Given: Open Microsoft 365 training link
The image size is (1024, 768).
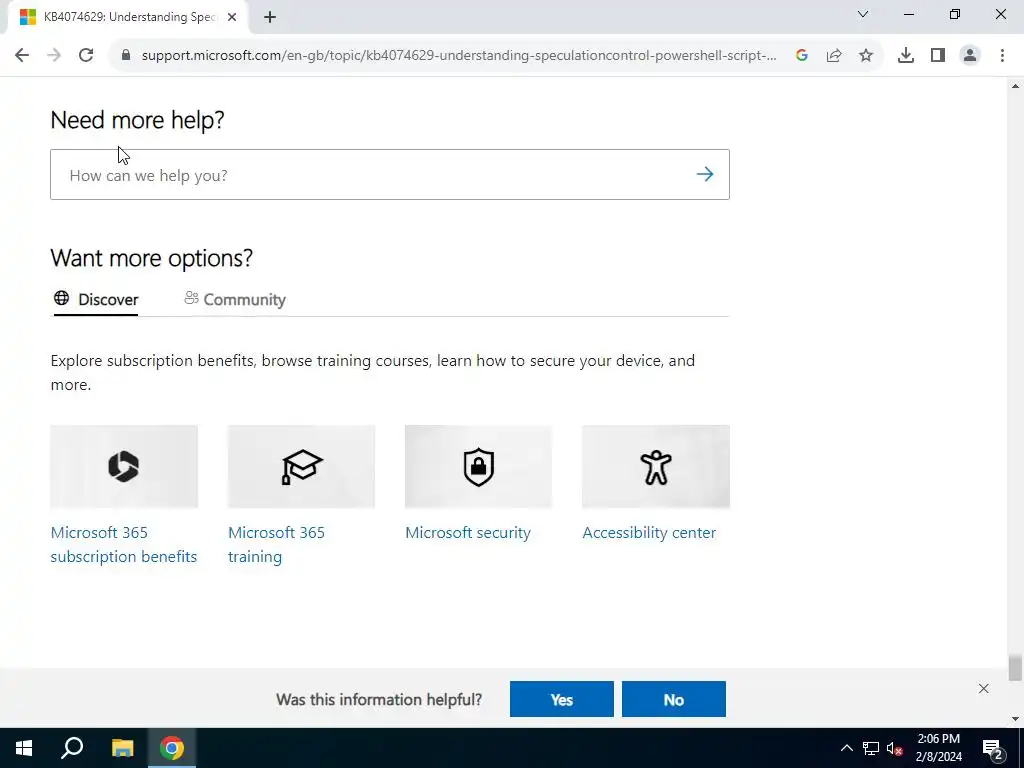Looking at the screenshot, I should pos(276,545).
